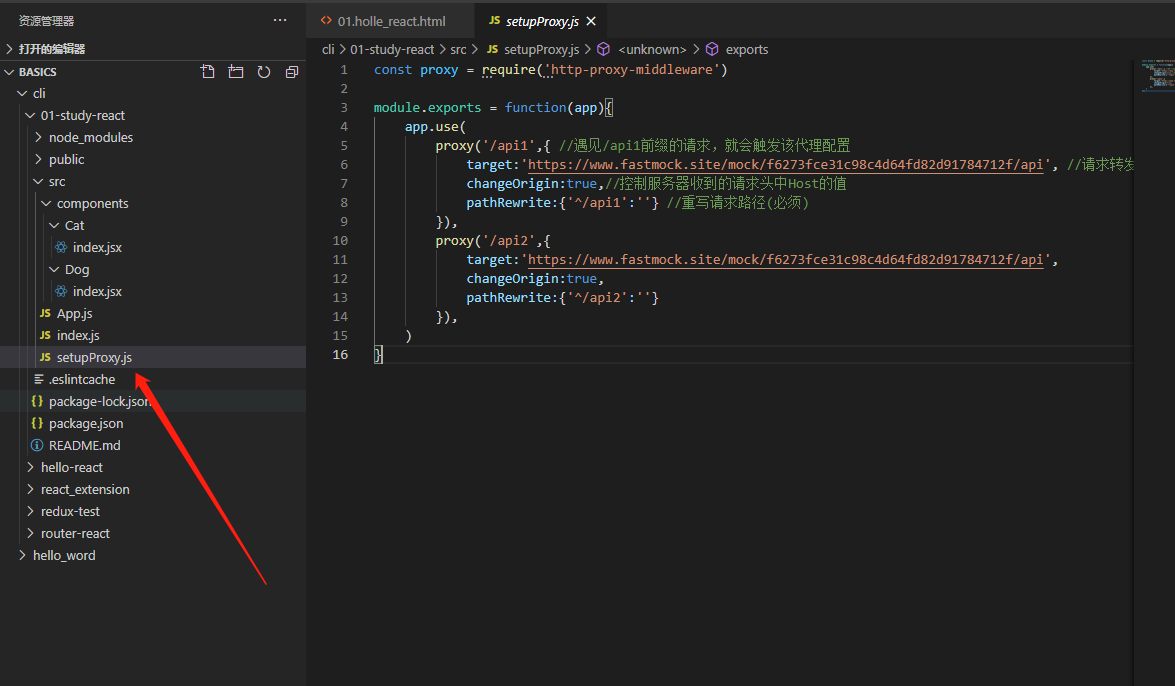The width and height of the screenshot is (1175, 686).
Task: Click 'pathRewrite' on line 8
Action: point(510,202)
